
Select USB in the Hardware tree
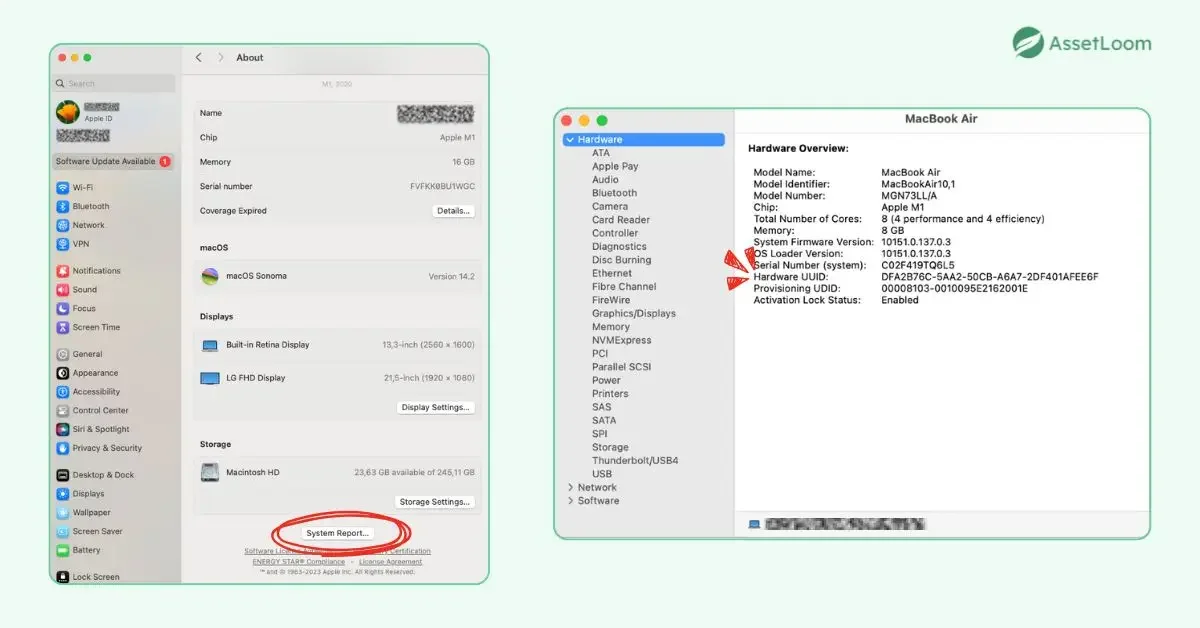[x=602, y=474]
